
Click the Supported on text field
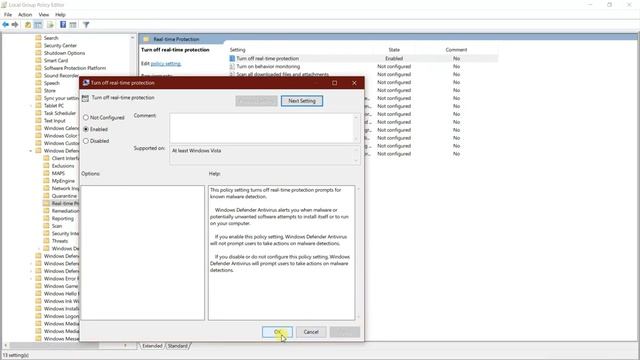coord(262,156)
